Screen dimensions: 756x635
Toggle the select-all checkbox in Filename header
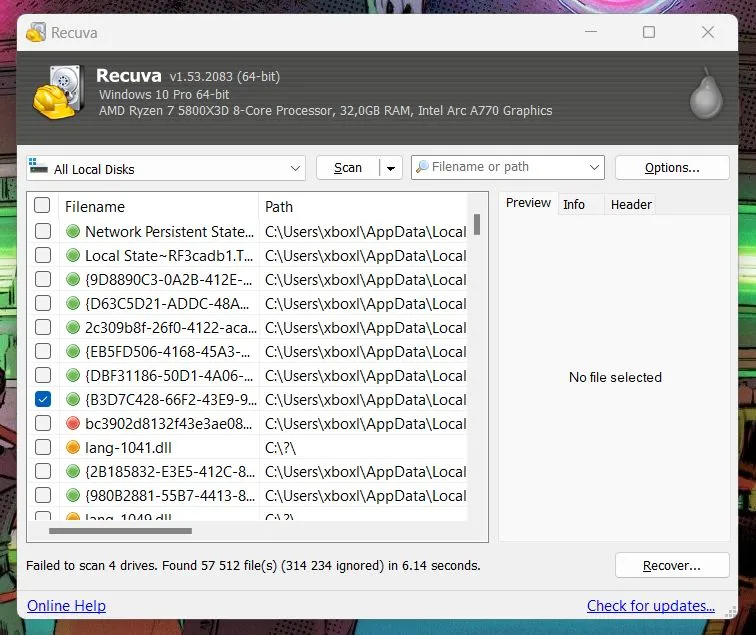pos(42,205)
